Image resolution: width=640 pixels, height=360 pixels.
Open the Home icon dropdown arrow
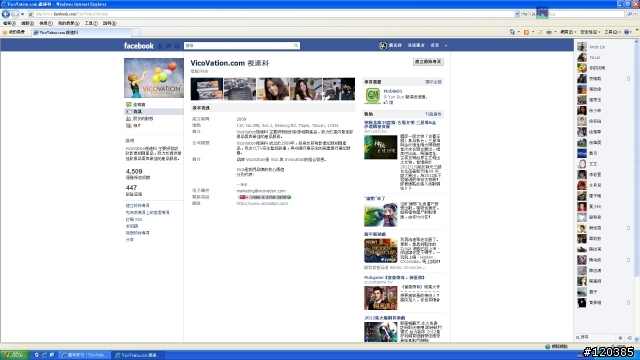pos(519,32)
